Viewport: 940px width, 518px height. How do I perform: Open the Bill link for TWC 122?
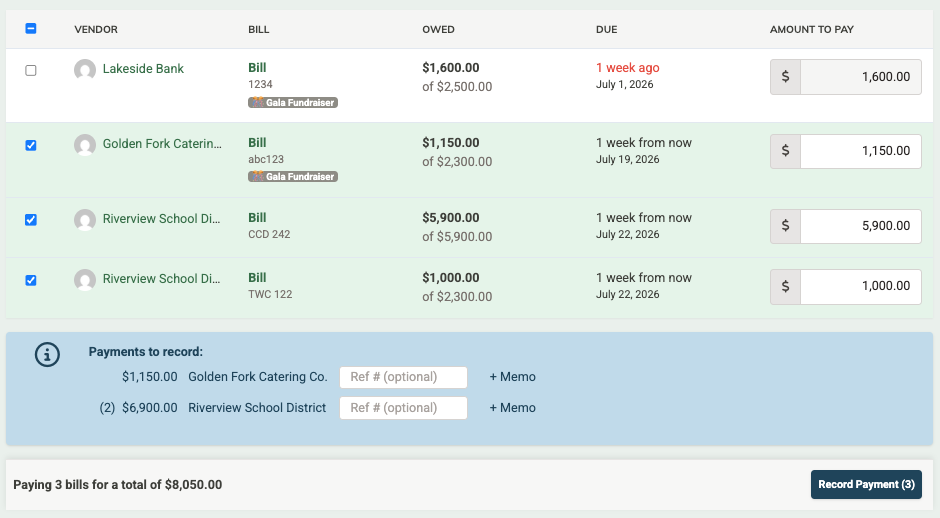tap(257, 278)
